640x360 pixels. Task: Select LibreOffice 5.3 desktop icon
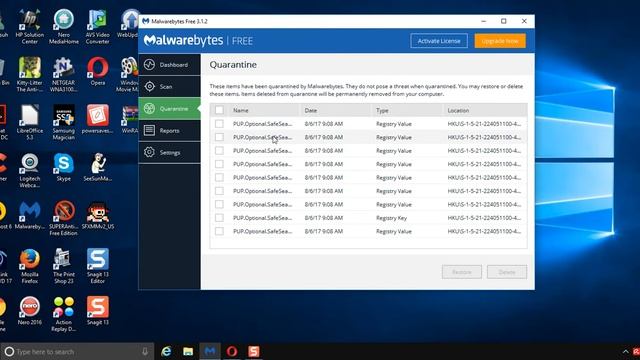[x=30, y=122]
